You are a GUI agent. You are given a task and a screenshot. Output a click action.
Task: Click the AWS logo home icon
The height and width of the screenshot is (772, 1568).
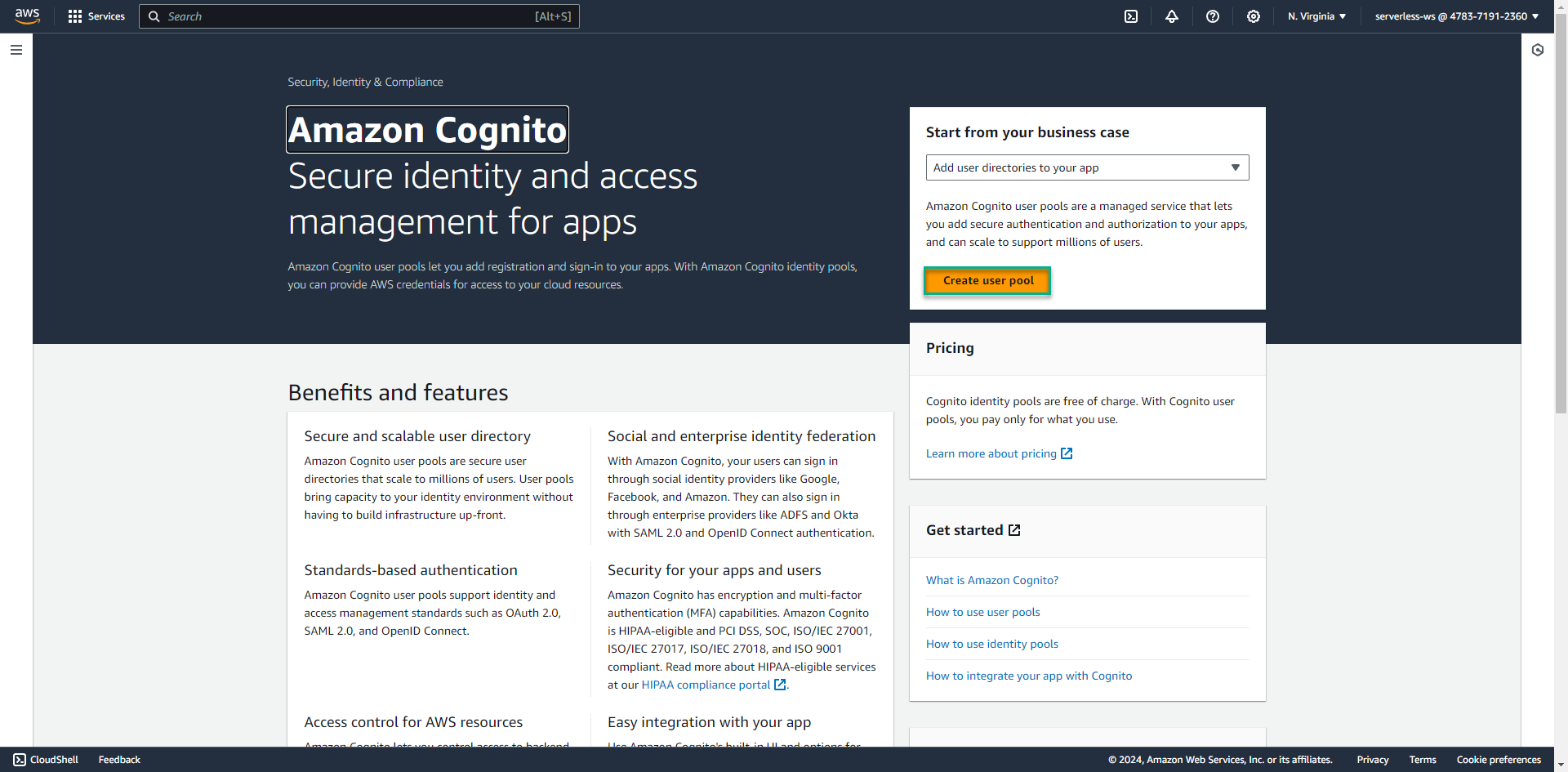click(x=28, y=16)
